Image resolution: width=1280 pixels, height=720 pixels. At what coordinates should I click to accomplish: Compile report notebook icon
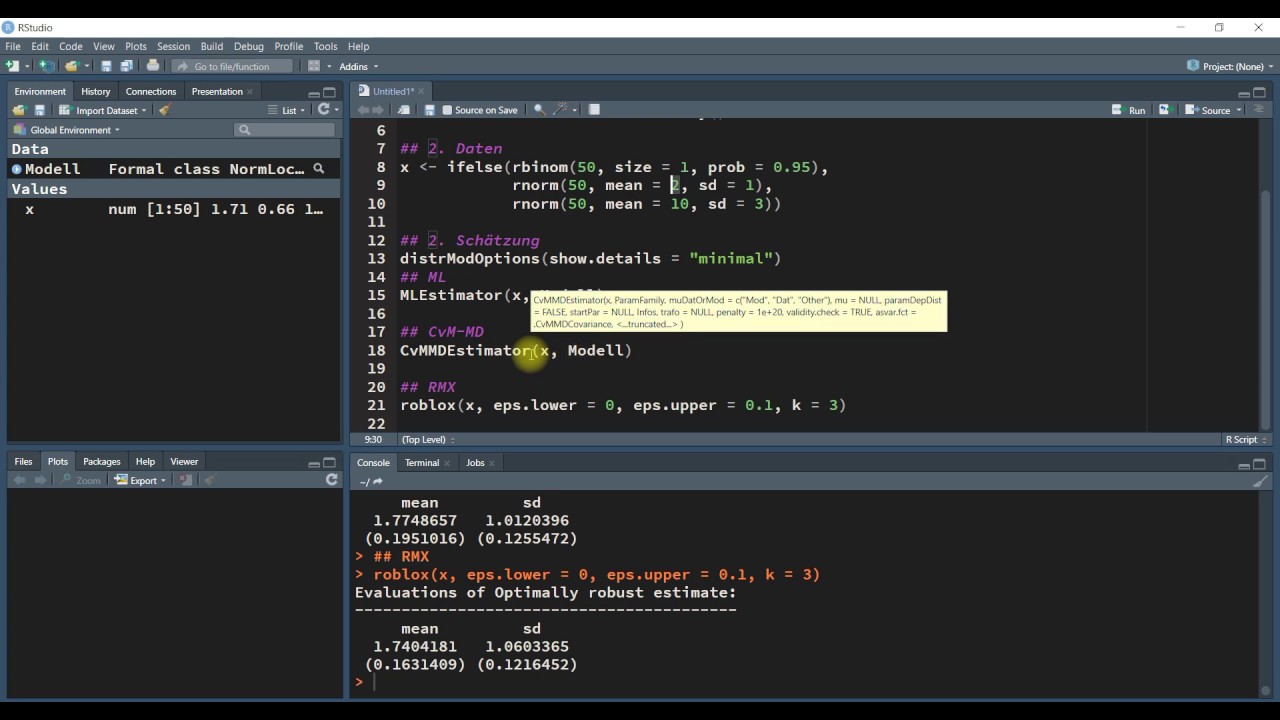point(594,110)
